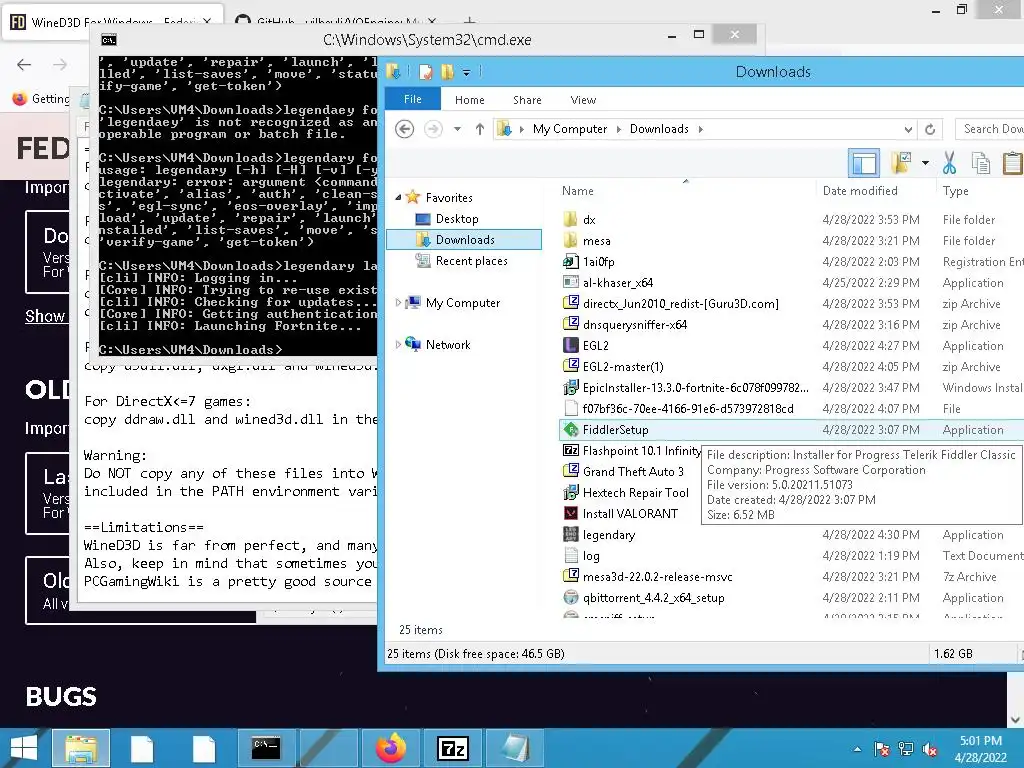Select the legendary application file
Screen dimensions: 1024x768
[608, 535]
